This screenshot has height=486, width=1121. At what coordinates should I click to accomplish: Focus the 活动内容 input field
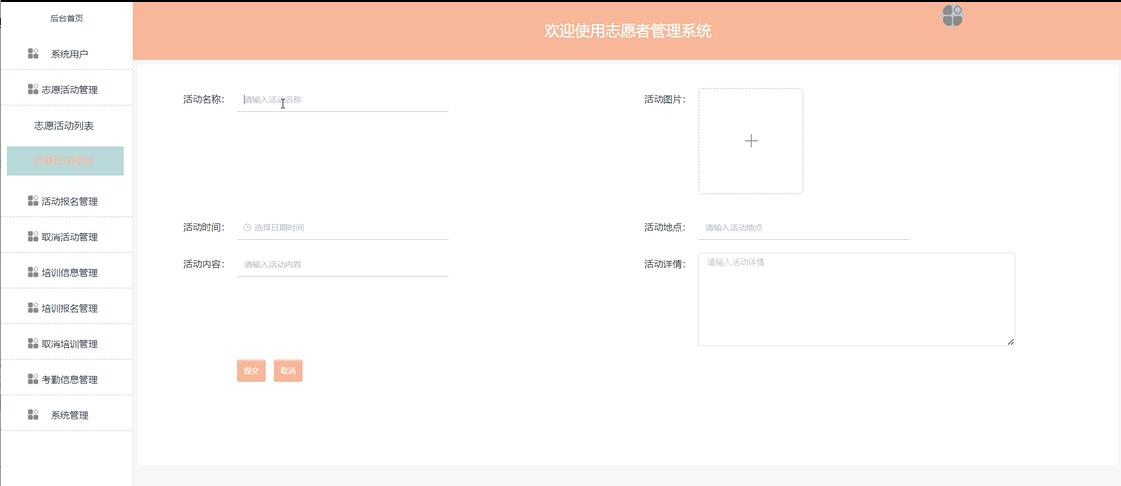click(x=342, y=264)
